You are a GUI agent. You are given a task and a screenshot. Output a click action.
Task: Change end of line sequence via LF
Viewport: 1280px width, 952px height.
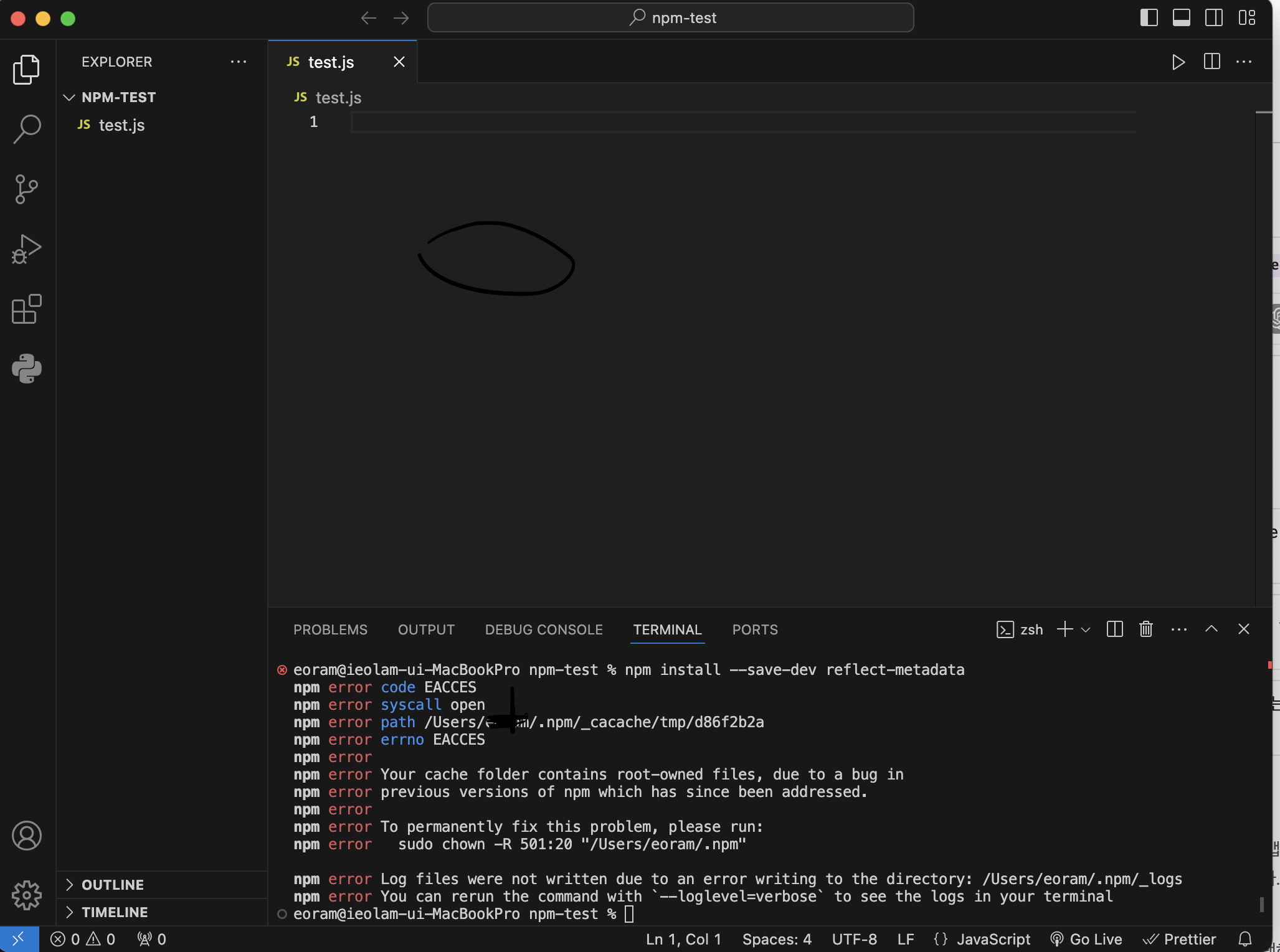906,939
